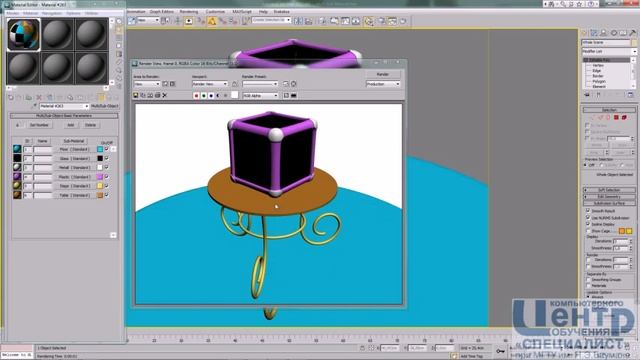Click the Get Material icon in Material Editor
This screenshot has width=640, height=360.
click(x=11, y=98)
